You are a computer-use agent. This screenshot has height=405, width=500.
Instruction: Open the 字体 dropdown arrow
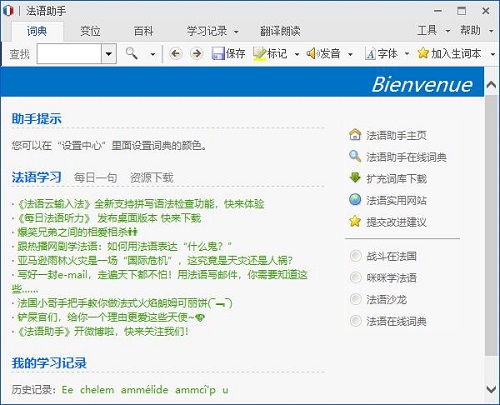click(407, 54)
